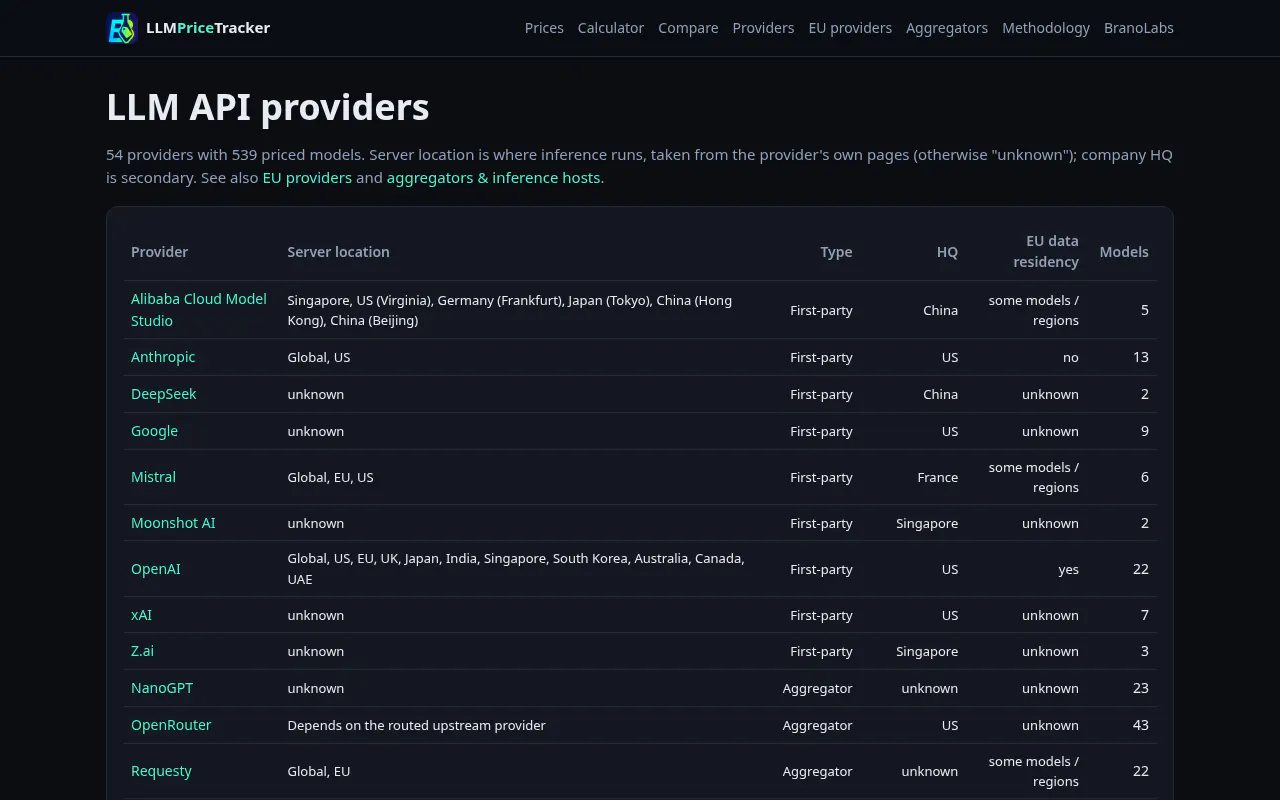Open the NanoGPT provider link
Screen dimensions: 1280x800
[162, 688]
